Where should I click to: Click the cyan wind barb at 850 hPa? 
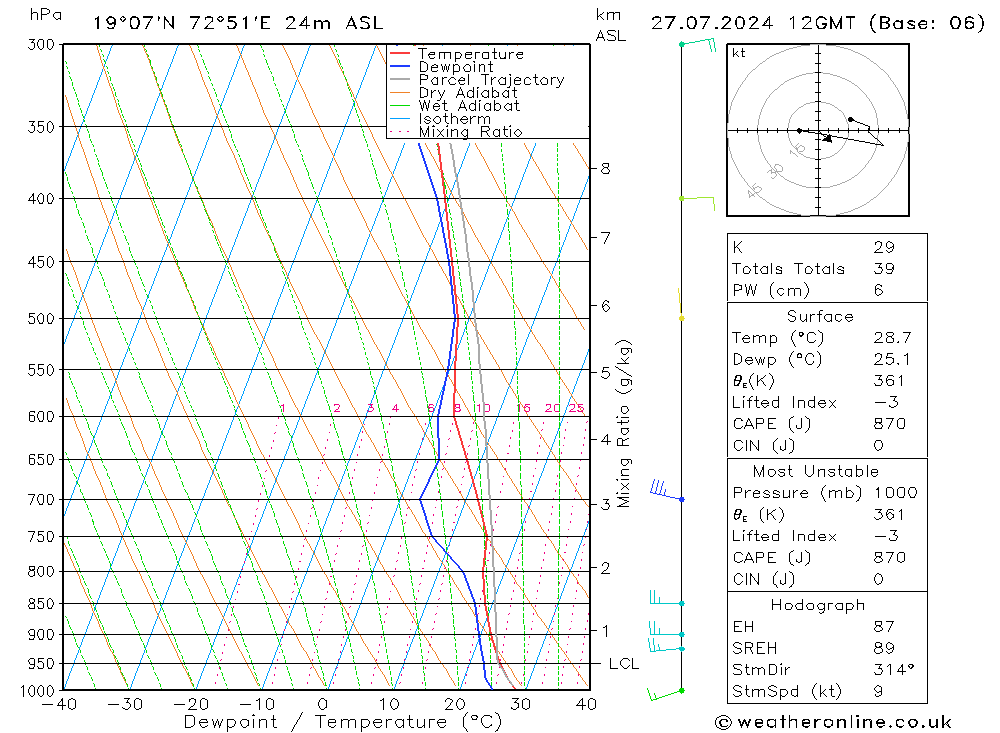(666, 598)
